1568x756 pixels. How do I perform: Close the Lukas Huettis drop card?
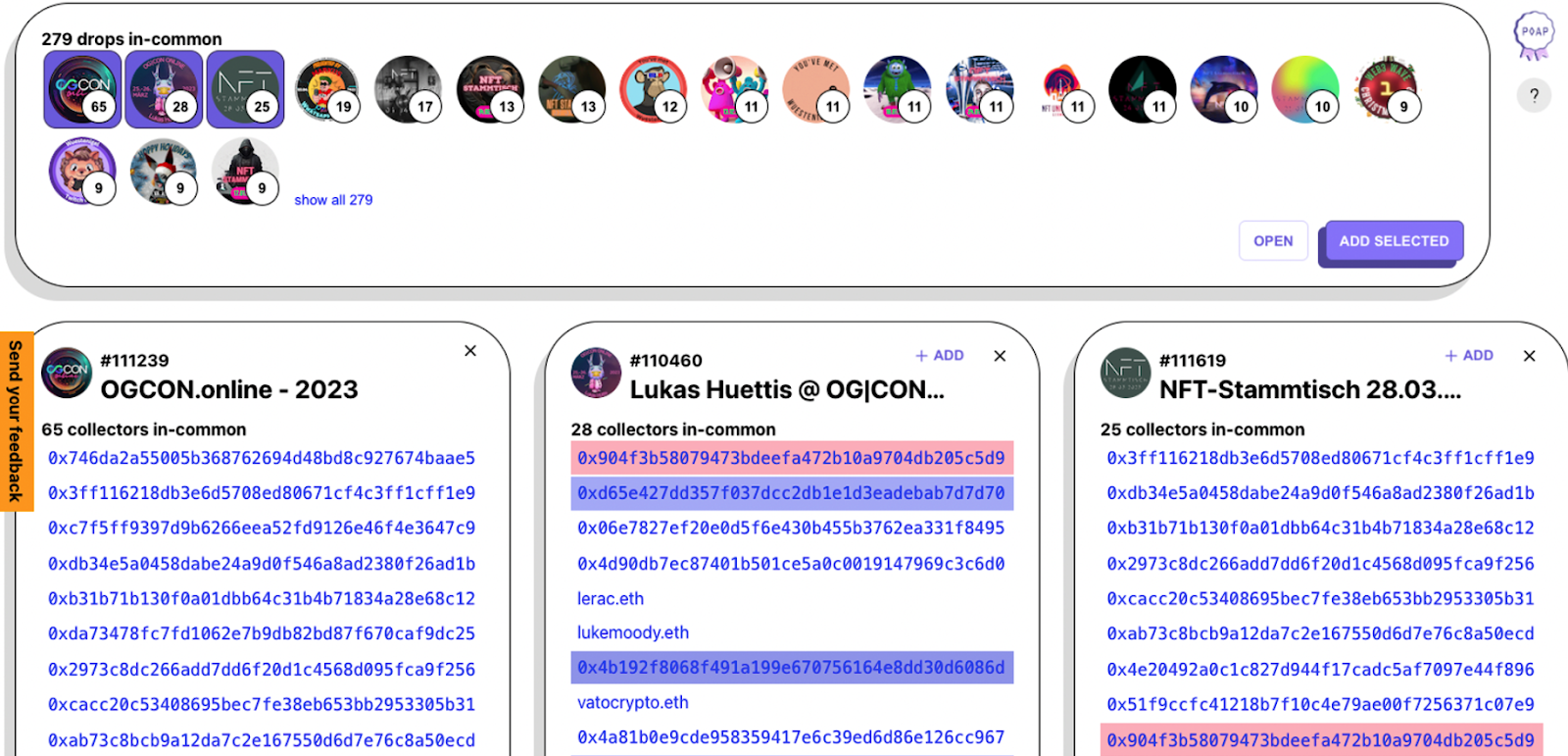[x=1000, y=356]
